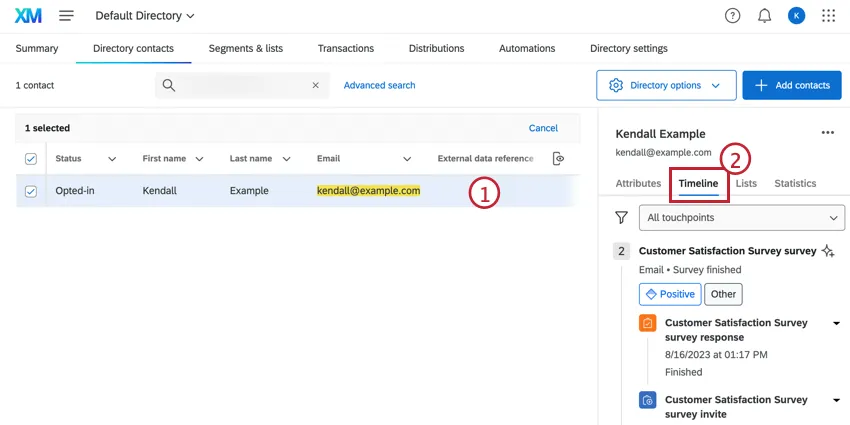This screenshot has width=850, height=425.
Task: Open the hamburger navigation menu
Action: [67, 16]
